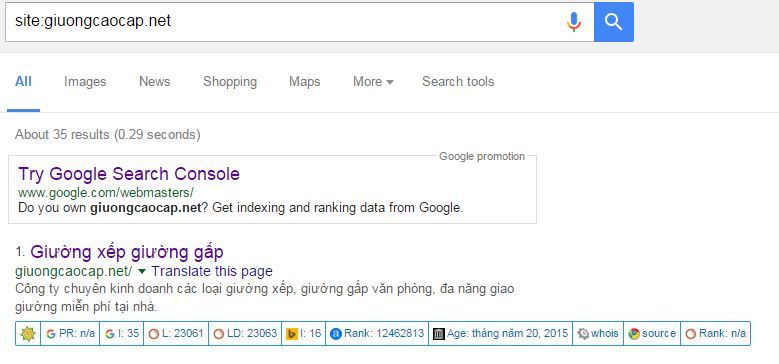This screenshot has width=779, height=364.
Task: Click the Google index I: 35 item
Action: click(x=122, y=334)
